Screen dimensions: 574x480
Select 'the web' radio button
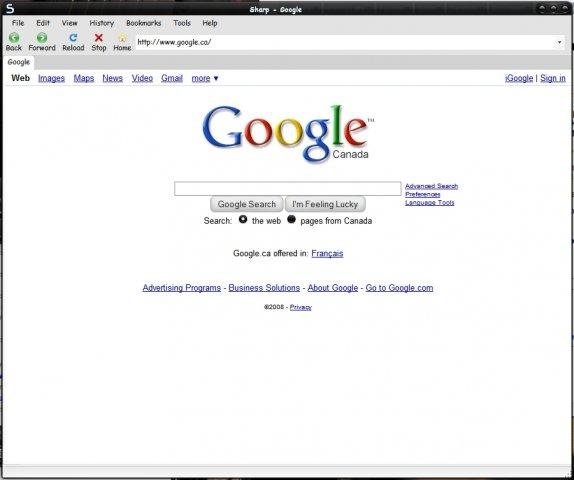pos(243,219)
